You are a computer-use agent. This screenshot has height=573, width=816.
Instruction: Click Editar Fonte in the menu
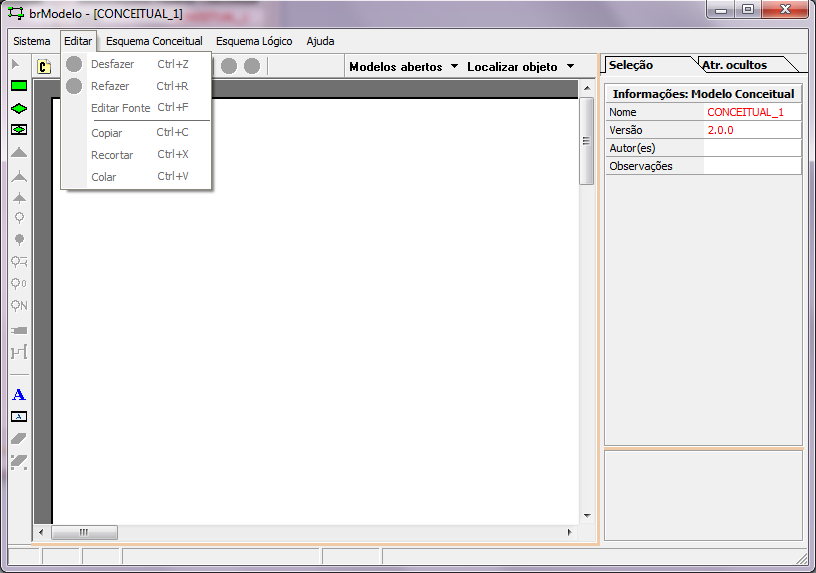point(120,108)
